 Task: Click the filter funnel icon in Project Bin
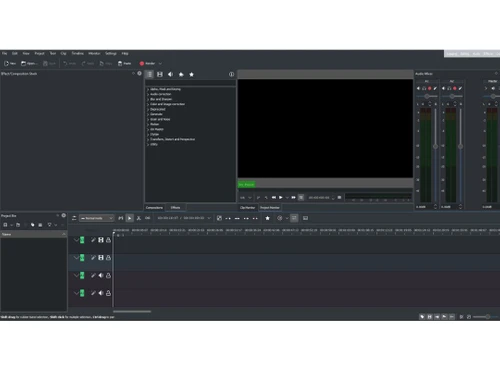(x=49, y=225)
